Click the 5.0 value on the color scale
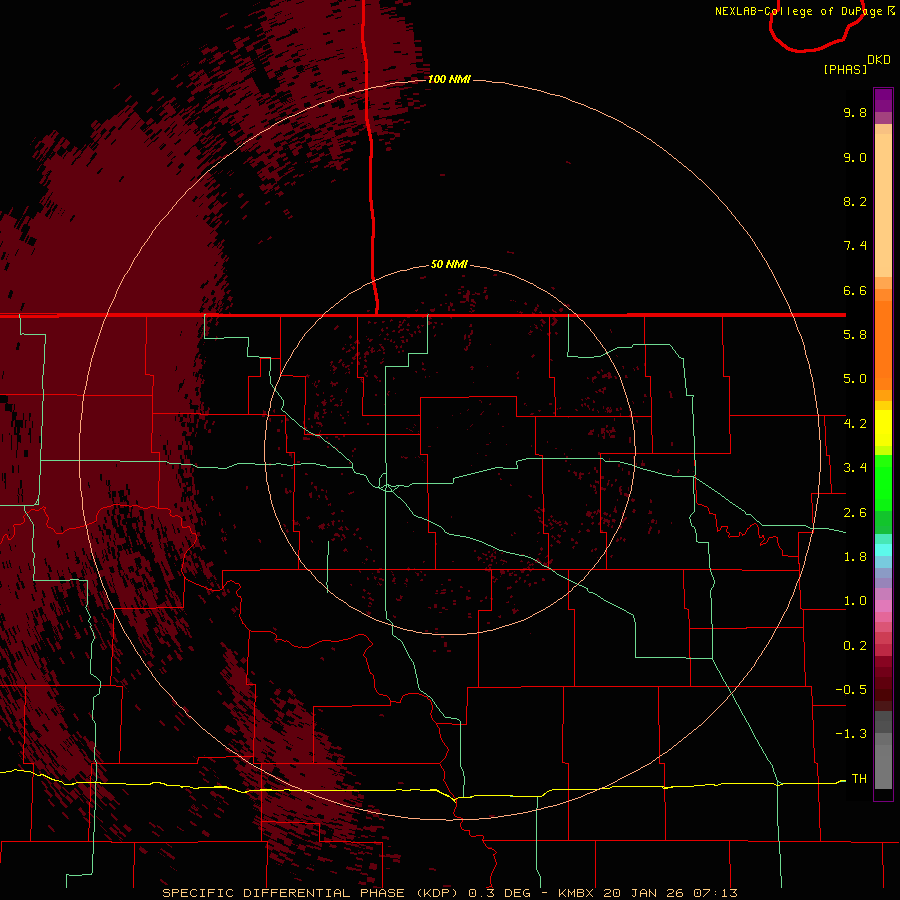This screenshot has width=900, height=900. tap(855, 379)
